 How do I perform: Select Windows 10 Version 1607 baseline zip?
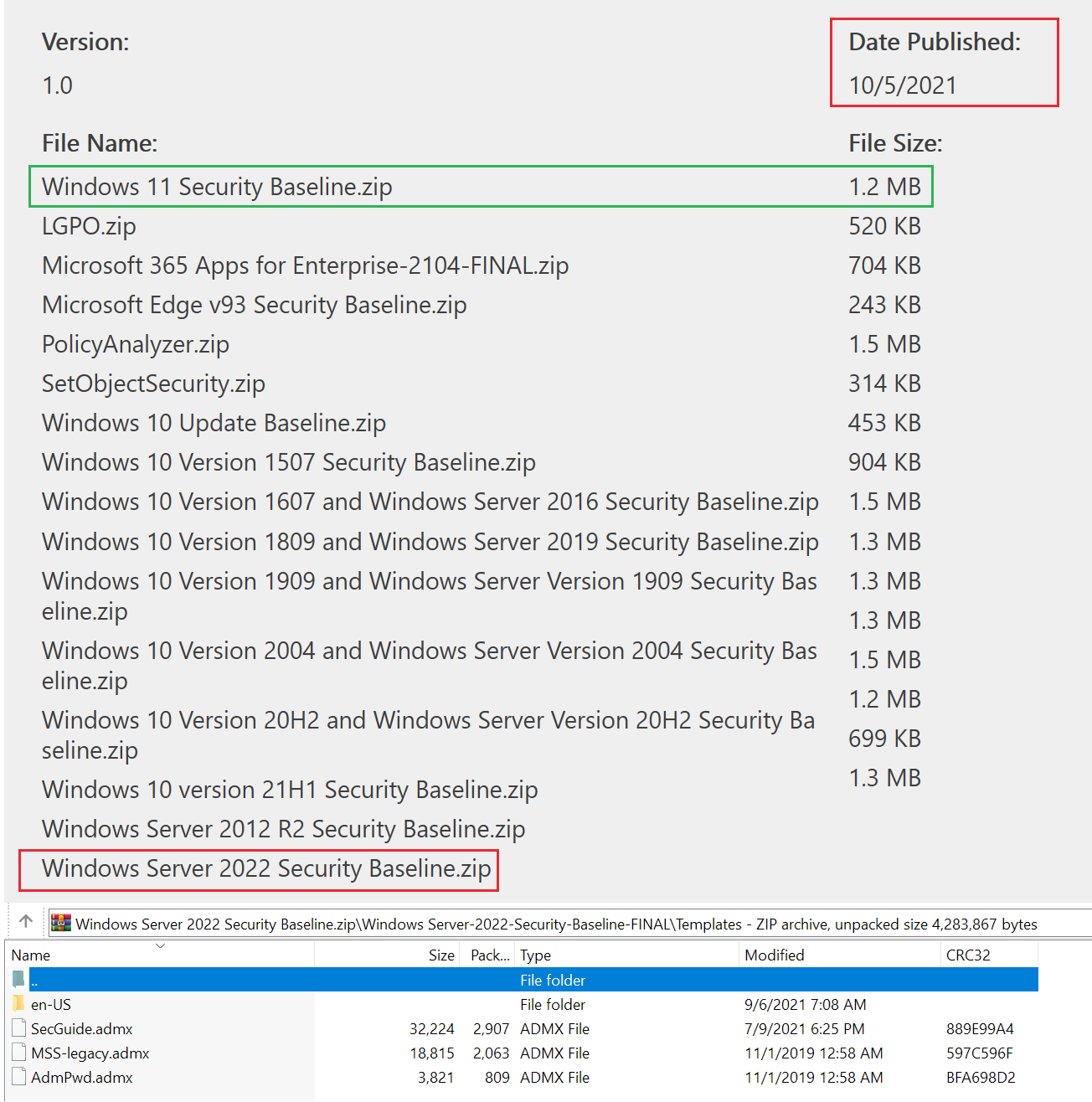click(x=430, y=502)
